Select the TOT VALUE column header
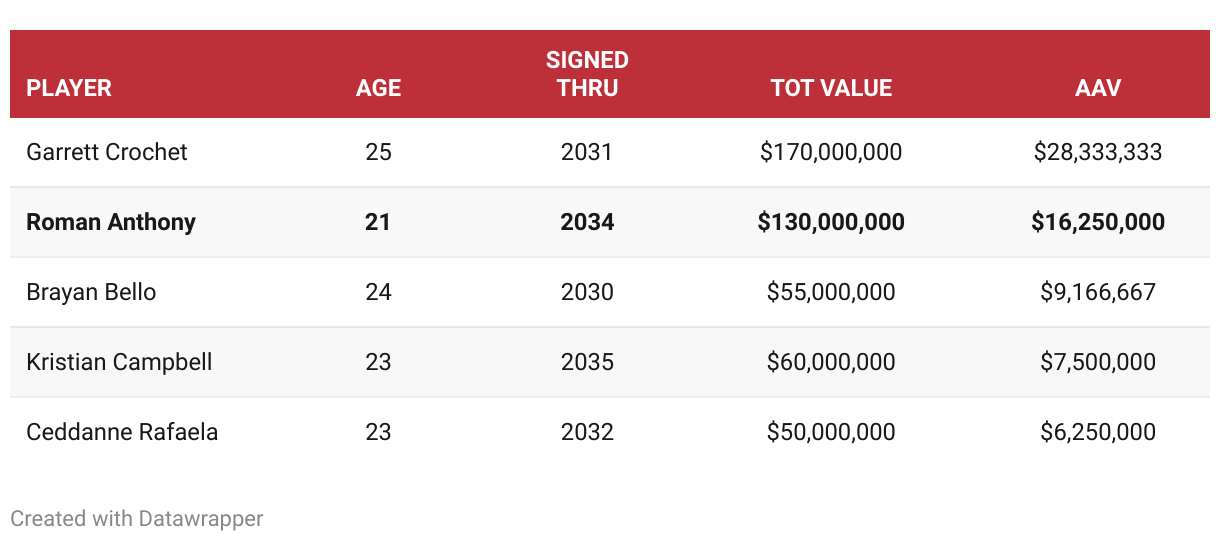The image size is (1220, 542). pos(831,88)
